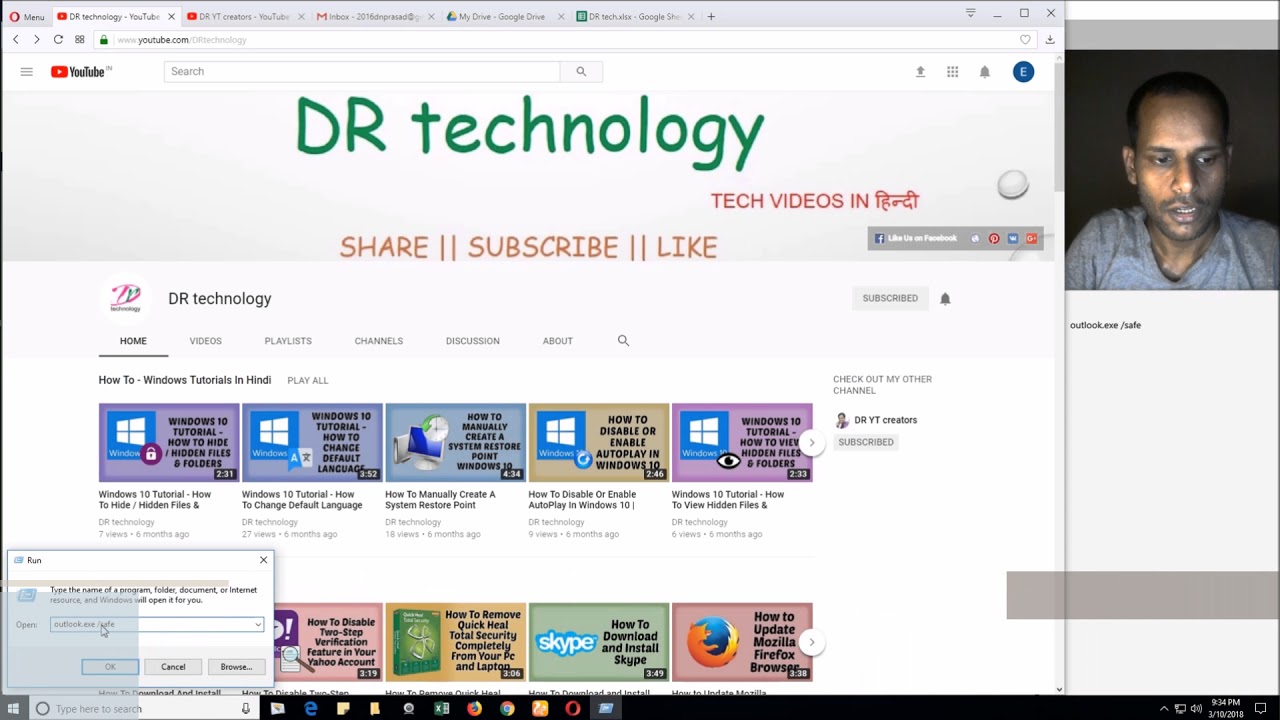Click the YouTube upload video icon
This screenshot has height=720, width=1280.
tap(921, 72)
